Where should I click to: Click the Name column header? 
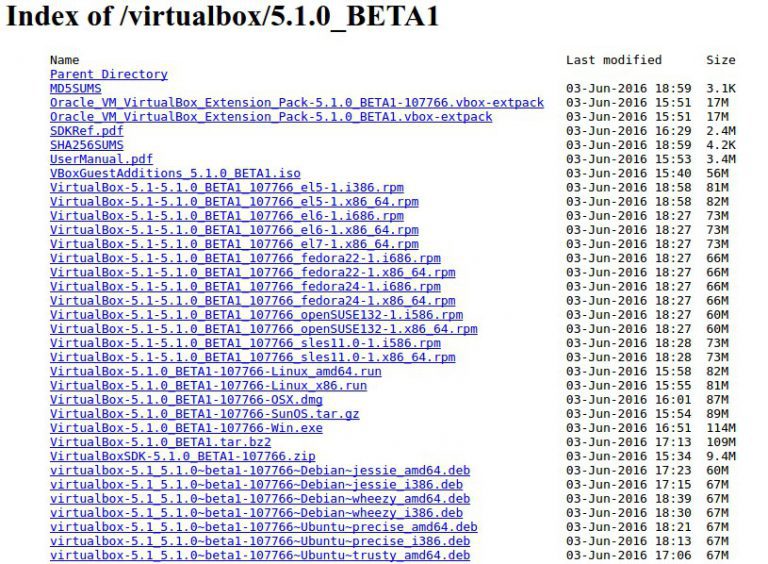65,60
